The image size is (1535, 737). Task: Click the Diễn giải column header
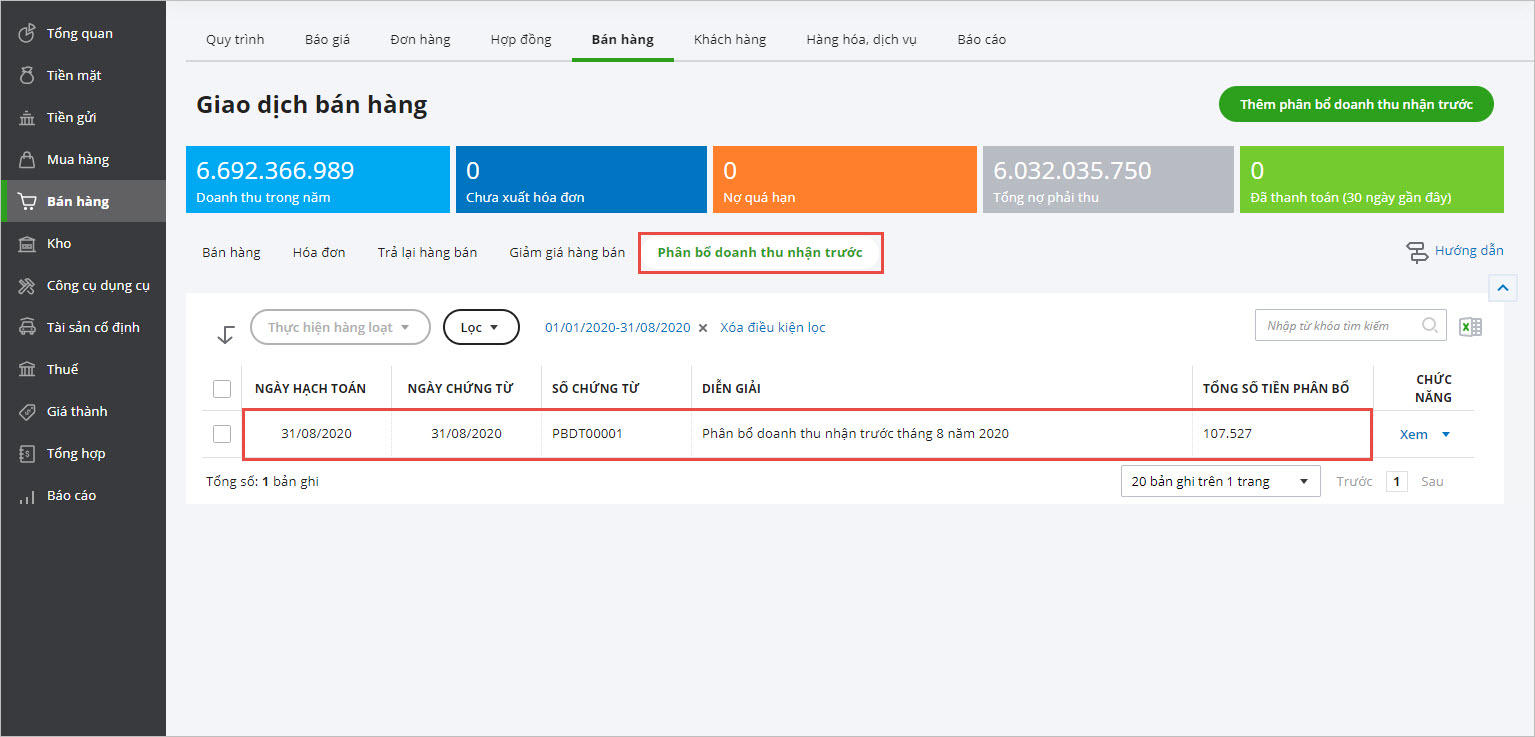731,389
